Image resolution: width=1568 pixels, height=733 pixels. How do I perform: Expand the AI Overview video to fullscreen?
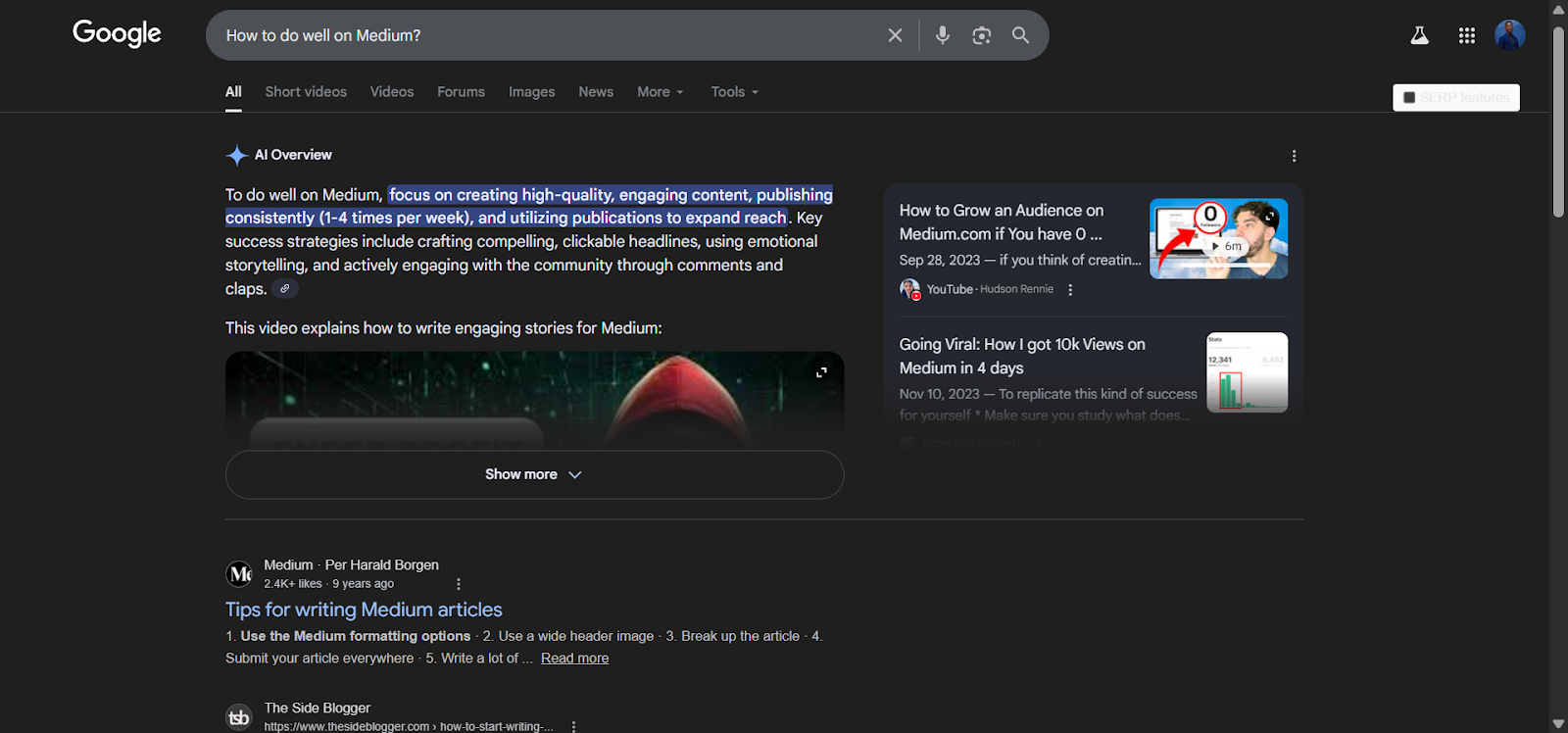[x=821, y=372]
